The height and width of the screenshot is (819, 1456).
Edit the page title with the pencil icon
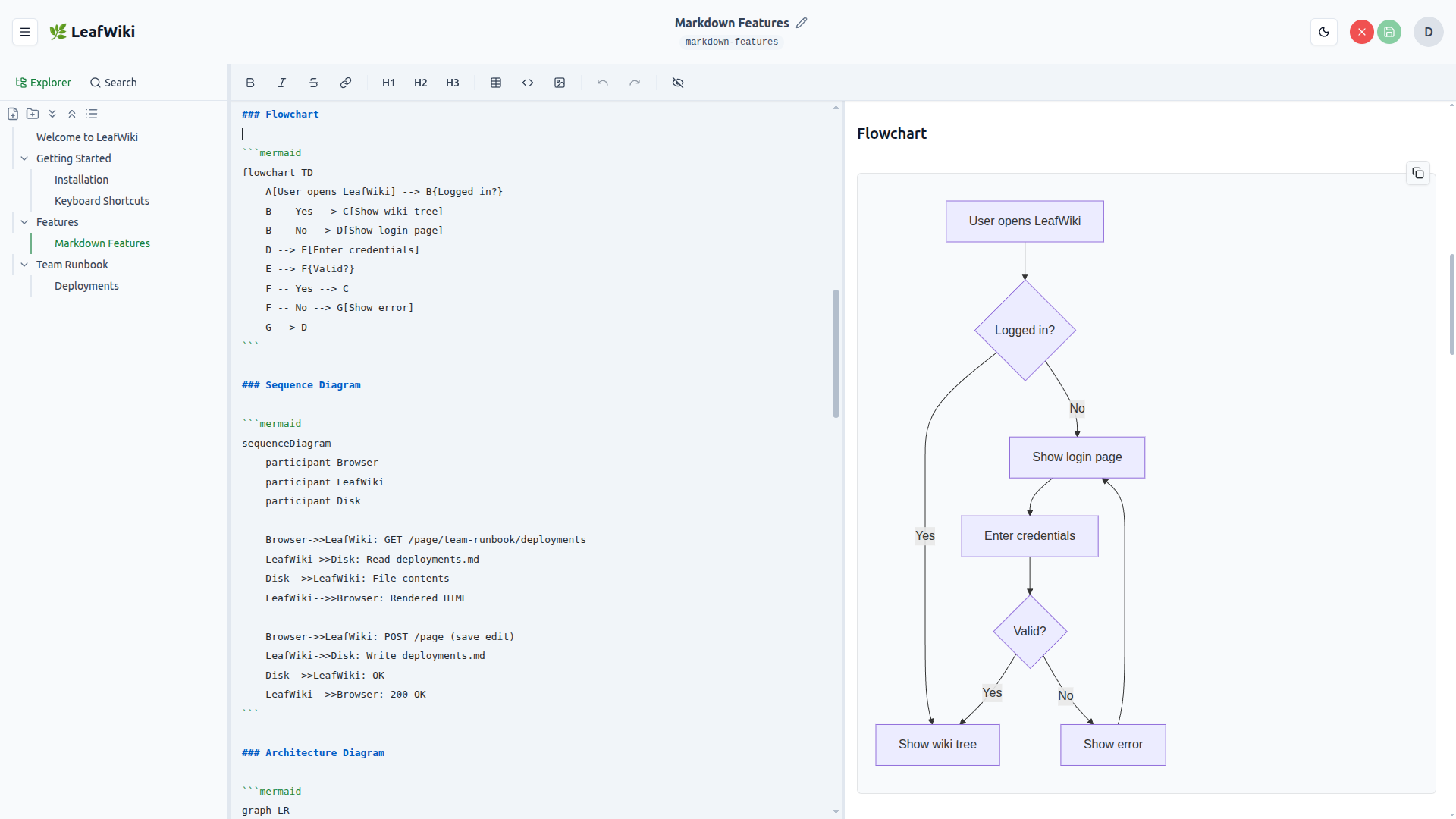802,23
